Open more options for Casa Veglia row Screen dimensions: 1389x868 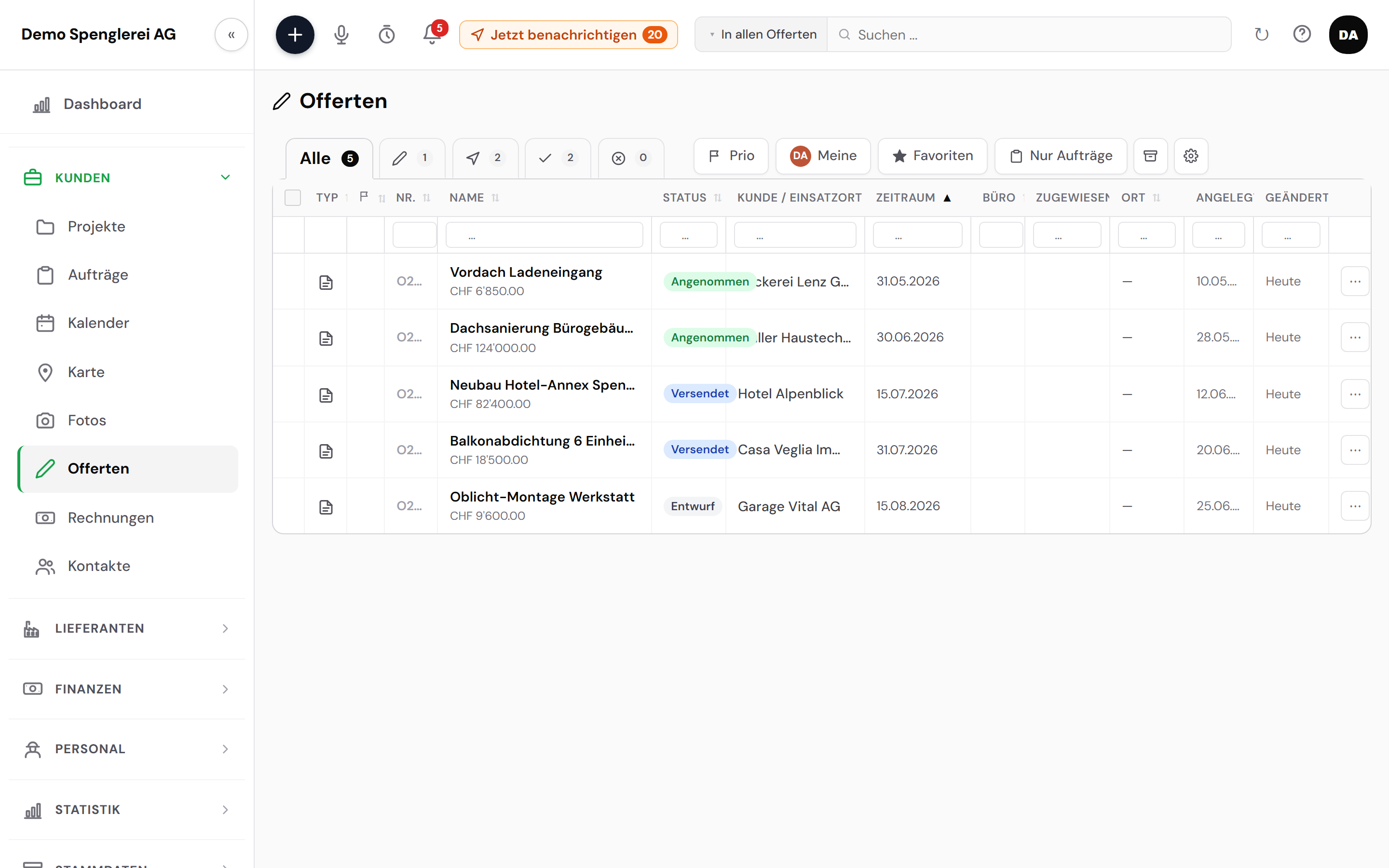[1355, 450]
